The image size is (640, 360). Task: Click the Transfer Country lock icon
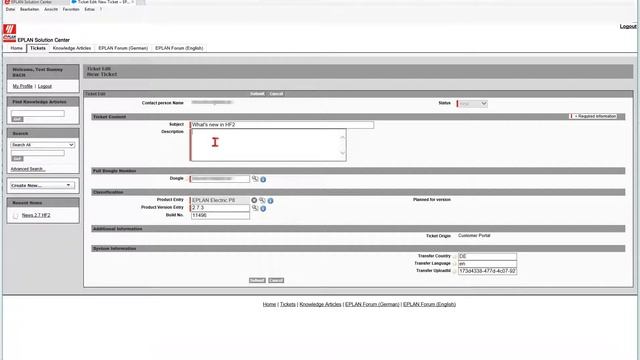click(x=454, y=257)
